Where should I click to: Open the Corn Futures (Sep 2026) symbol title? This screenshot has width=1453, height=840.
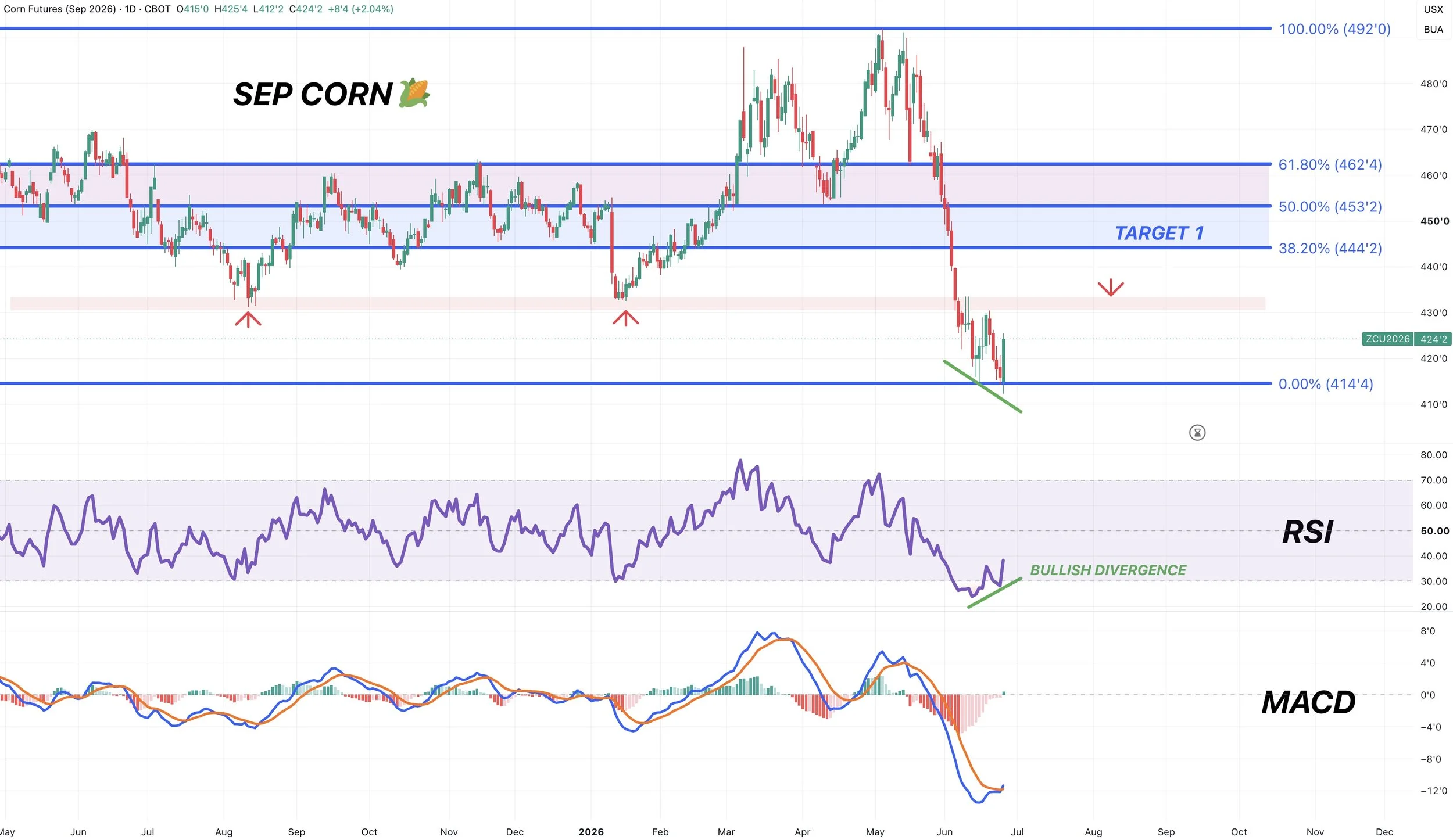click(x=60, y=9)
